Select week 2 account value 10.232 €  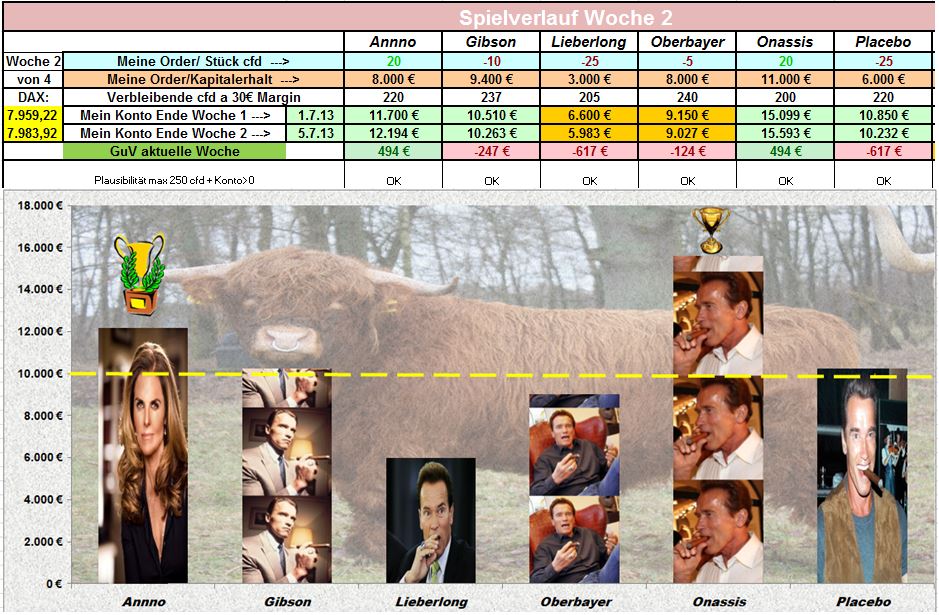tap(884, 133)
